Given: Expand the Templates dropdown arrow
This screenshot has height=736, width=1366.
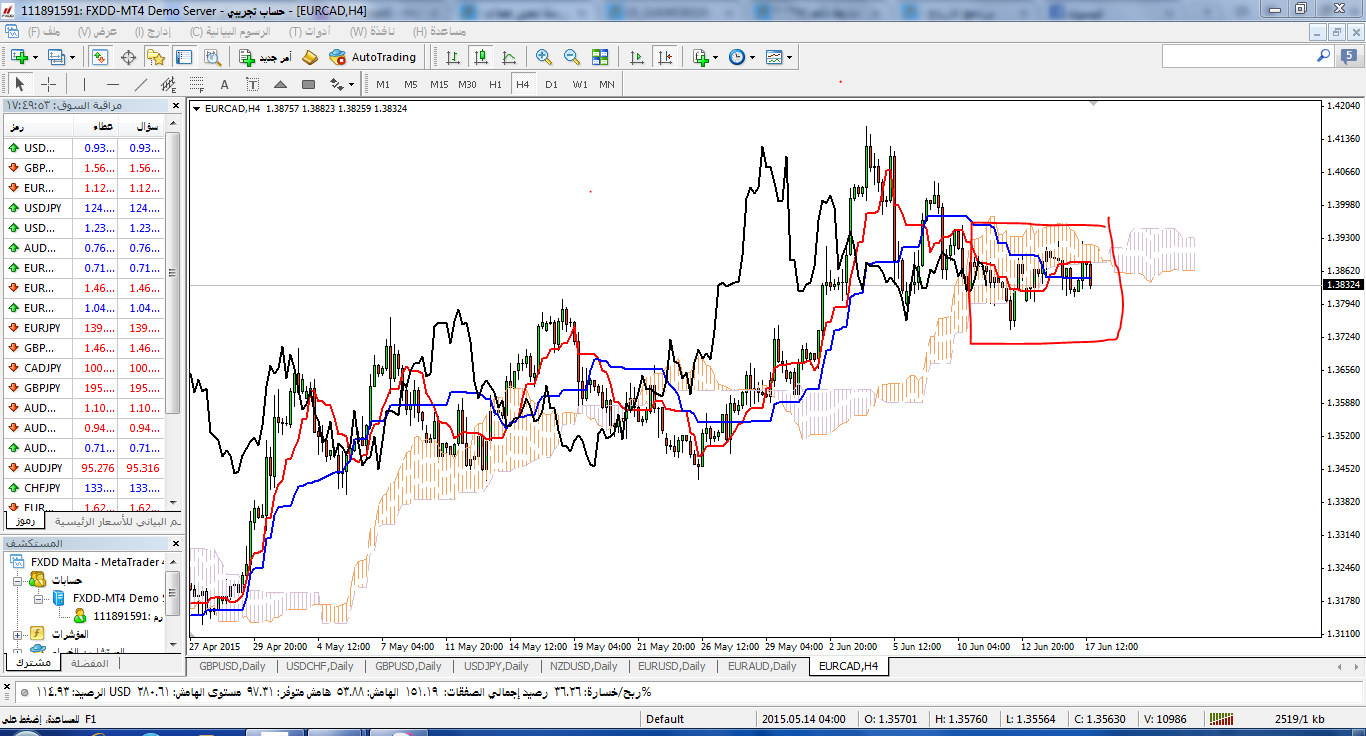Looking at the screenshot, I should (790, 57).
